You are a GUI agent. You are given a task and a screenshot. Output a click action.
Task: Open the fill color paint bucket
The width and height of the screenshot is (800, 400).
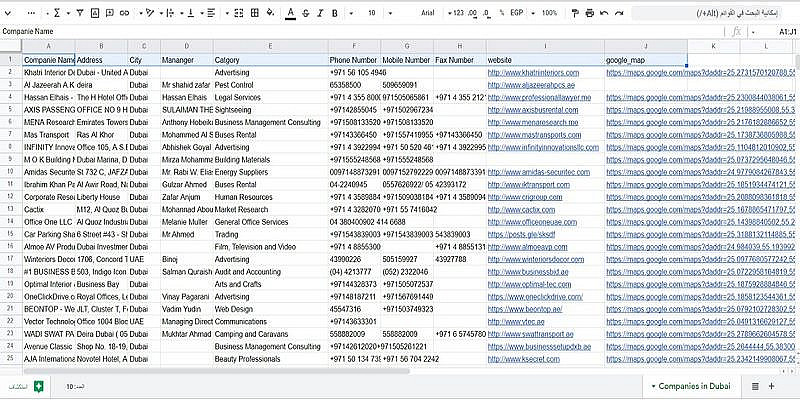click(270, 13)
